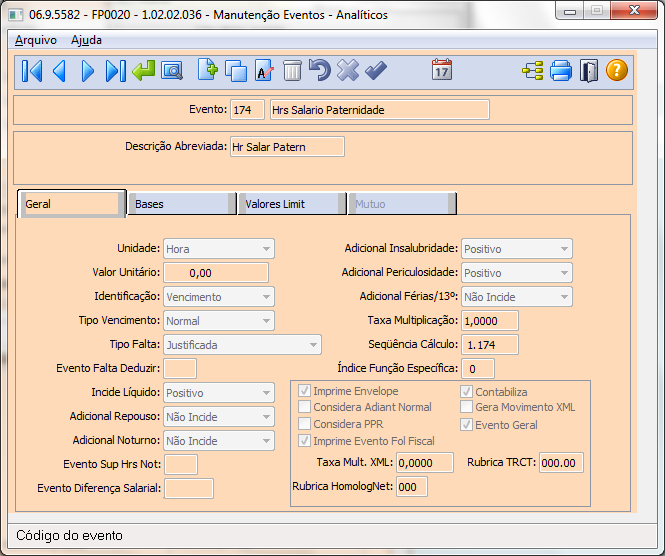The image size is (665, 556).
Task: Open the Adicional Periculosidade dropdown
Action: (517, 273)
